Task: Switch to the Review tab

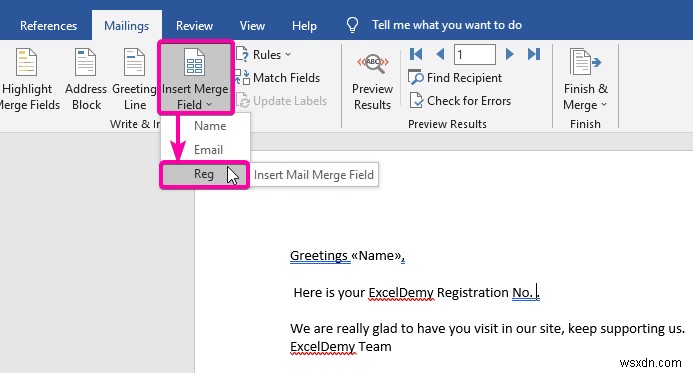Action: (x=194, y=26)
